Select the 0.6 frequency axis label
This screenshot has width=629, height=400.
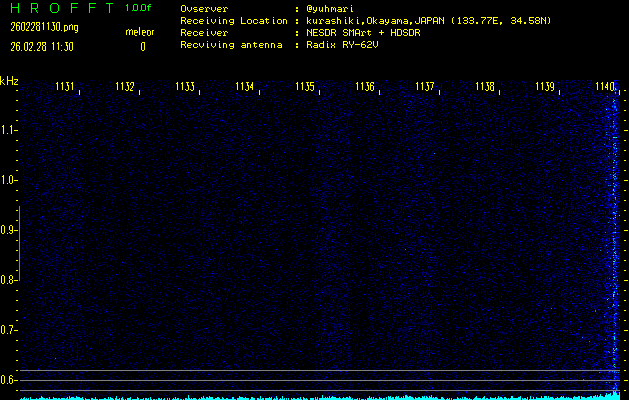tap(9, 380)
